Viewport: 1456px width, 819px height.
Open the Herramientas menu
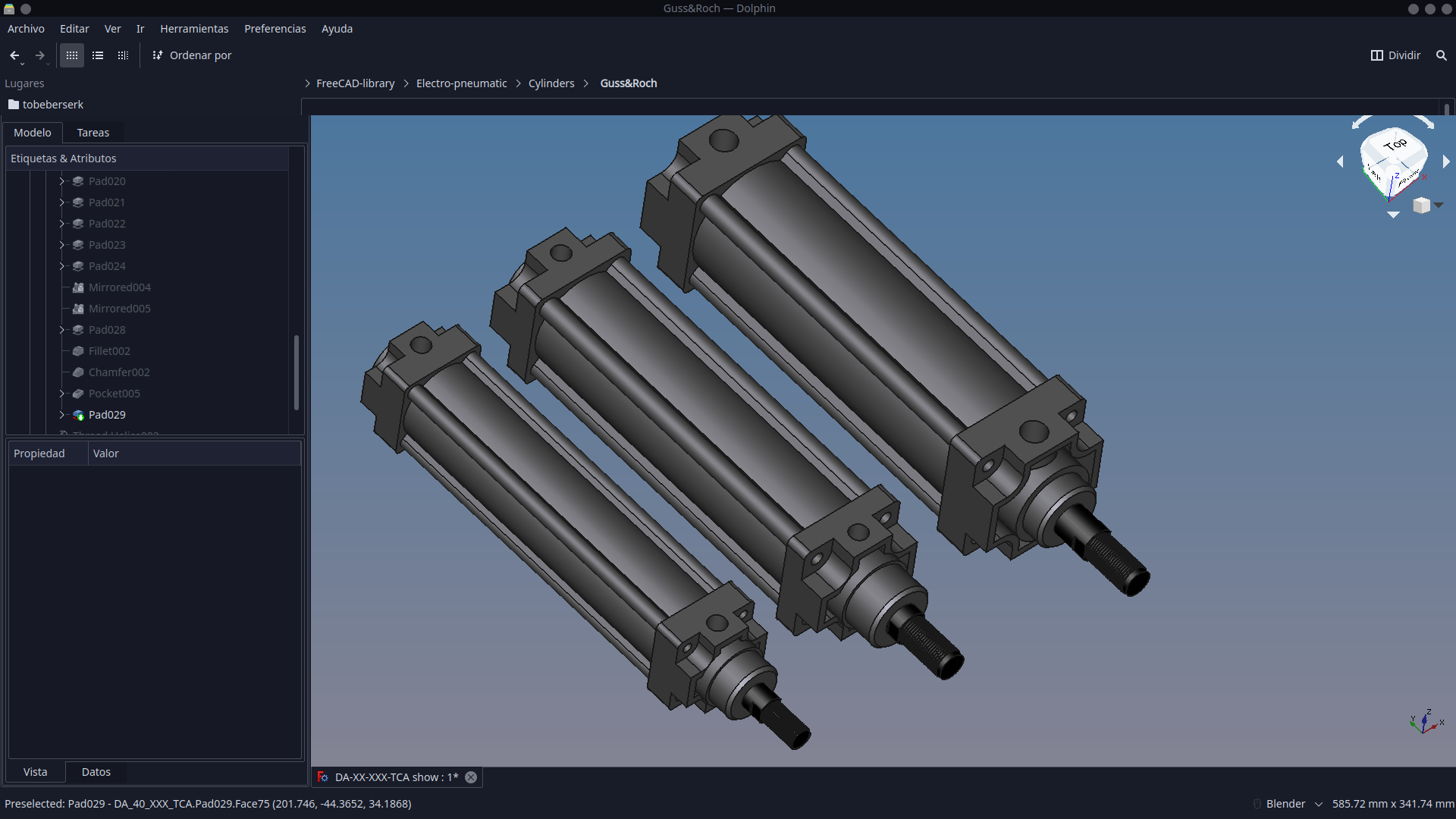(194, 29)
